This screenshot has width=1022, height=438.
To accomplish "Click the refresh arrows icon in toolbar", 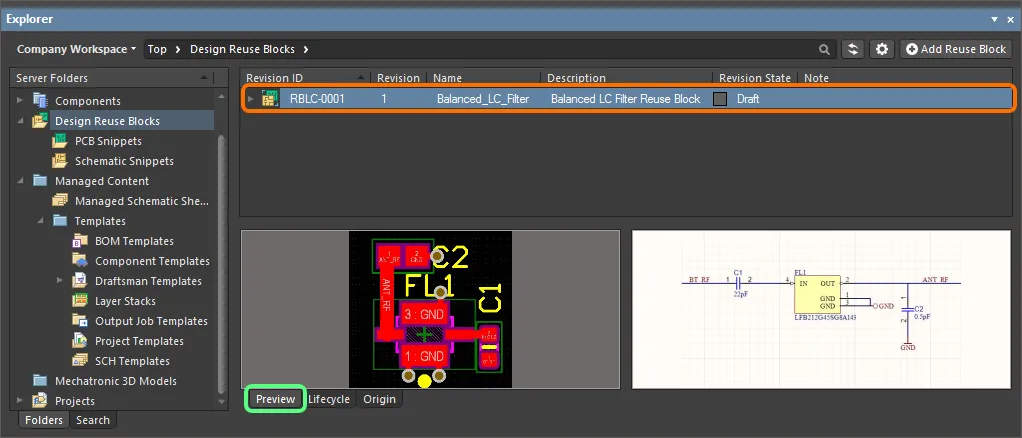I will click(x=853, y=49).
